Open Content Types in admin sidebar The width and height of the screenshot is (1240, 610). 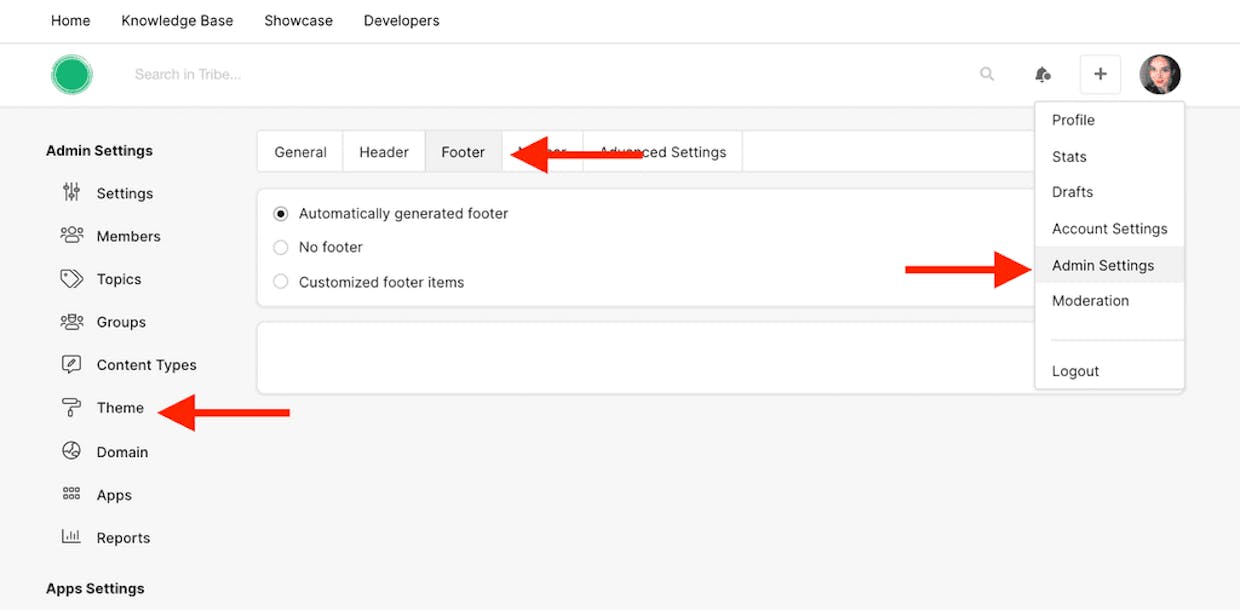147,365
